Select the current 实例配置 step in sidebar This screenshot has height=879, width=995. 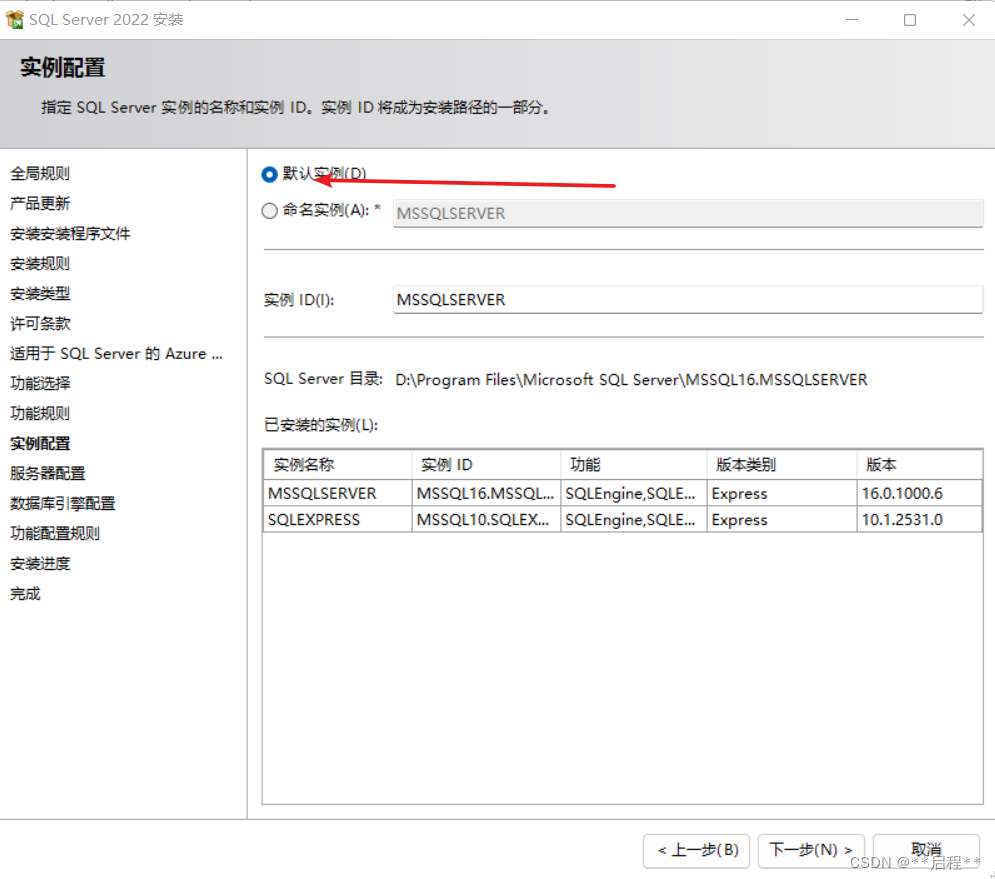coord(40,444)
